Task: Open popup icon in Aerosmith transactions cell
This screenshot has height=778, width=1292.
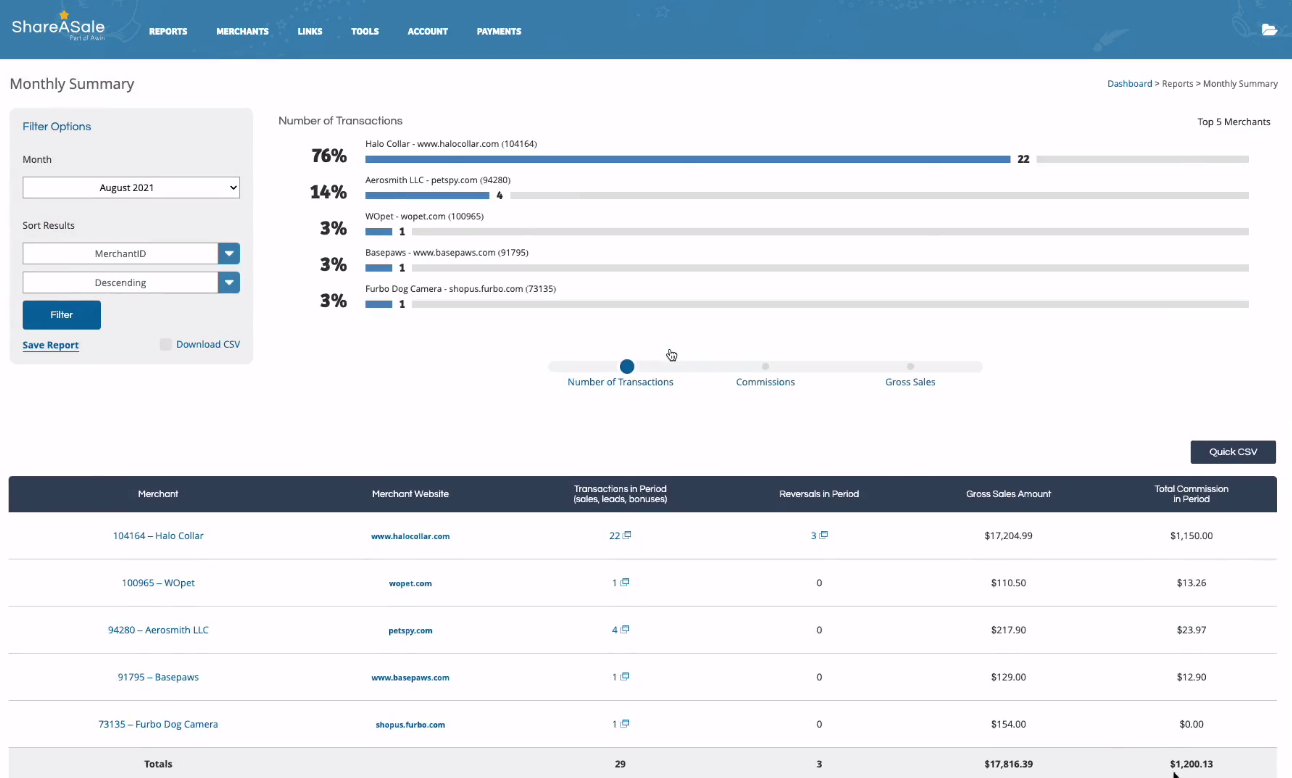Action: pos(625,629)
